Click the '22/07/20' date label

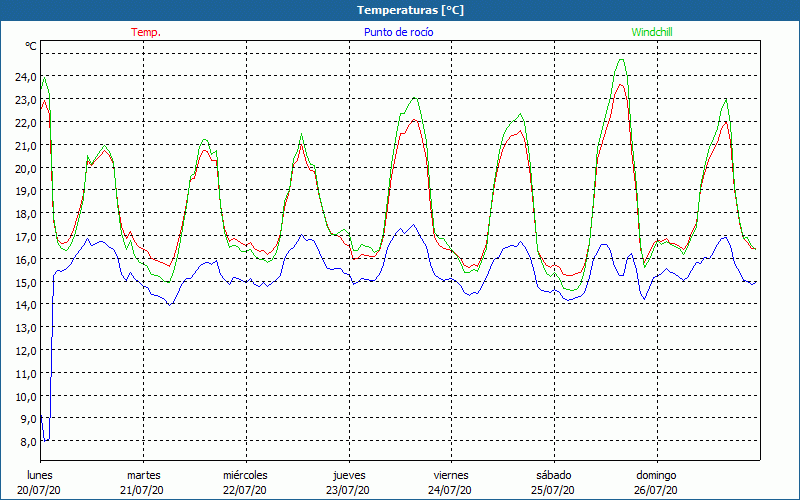click(245, 490)
